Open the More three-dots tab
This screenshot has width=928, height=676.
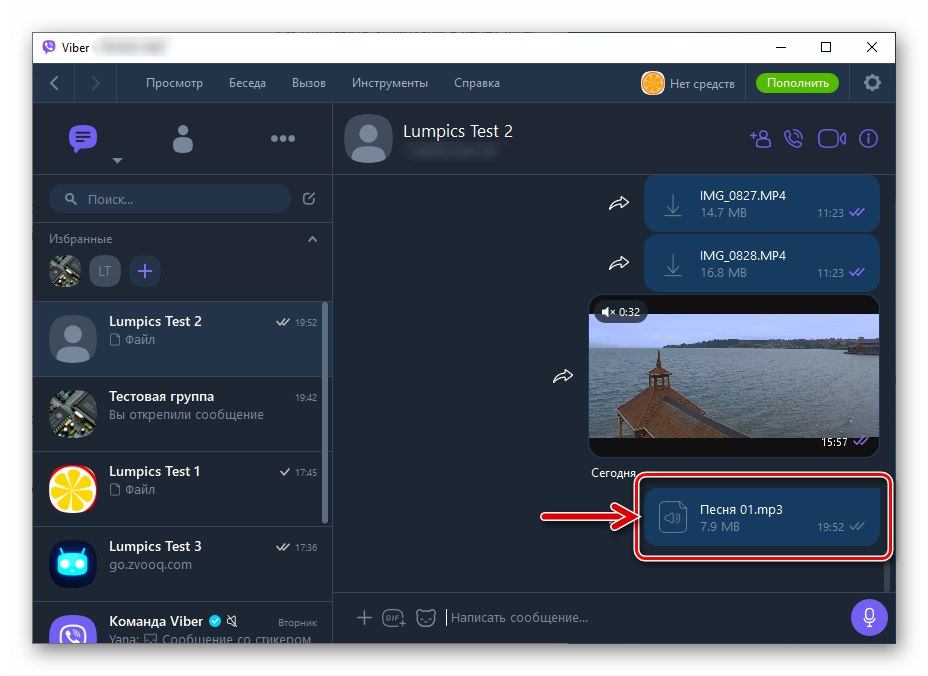(x=282, y=139)
